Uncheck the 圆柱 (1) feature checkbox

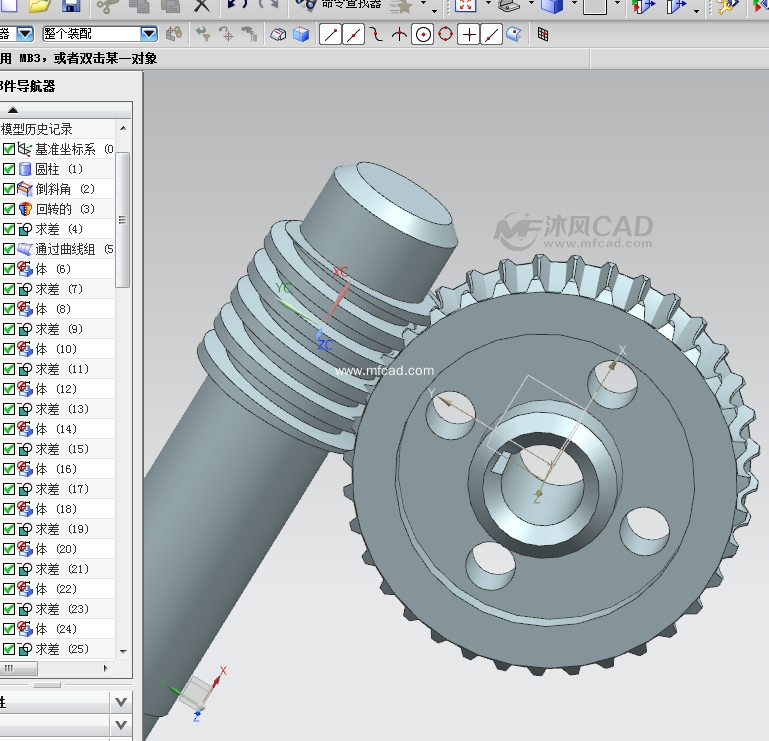[8, 169]
